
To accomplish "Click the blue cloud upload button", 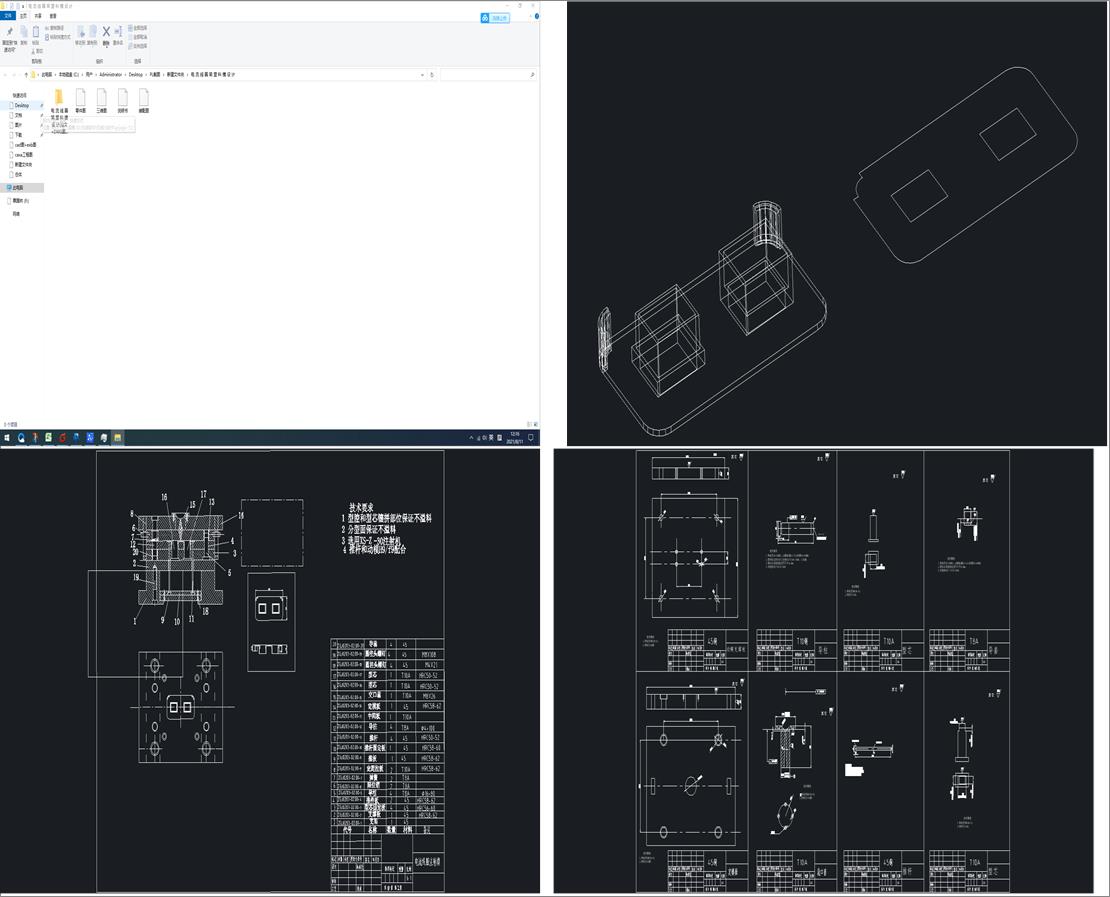I will 494,17.
